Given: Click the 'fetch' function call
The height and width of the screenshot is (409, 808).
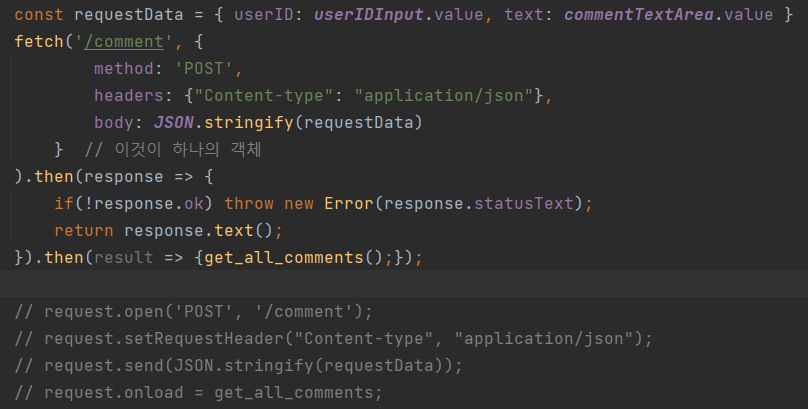Looking at the screenshot, I should [39, 41].
